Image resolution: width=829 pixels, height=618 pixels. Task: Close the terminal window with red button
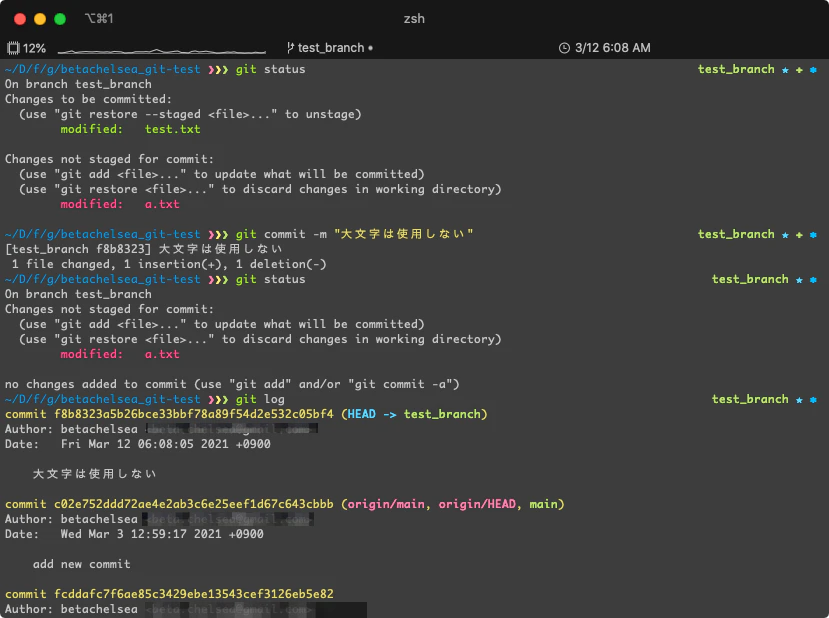pyautogui.click(x=20, y=19)
